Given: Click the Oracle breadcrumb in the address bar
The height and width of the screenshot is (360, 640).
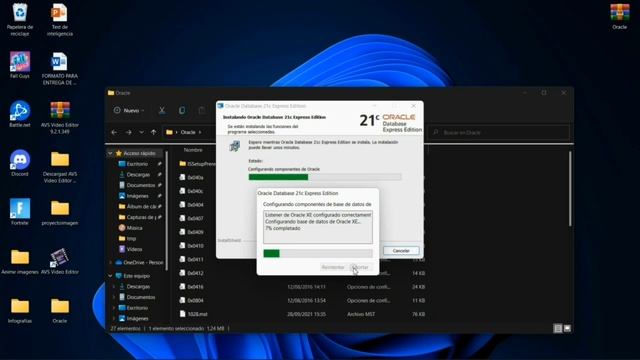Looking at the screenshot, I should tap(188, 132).
